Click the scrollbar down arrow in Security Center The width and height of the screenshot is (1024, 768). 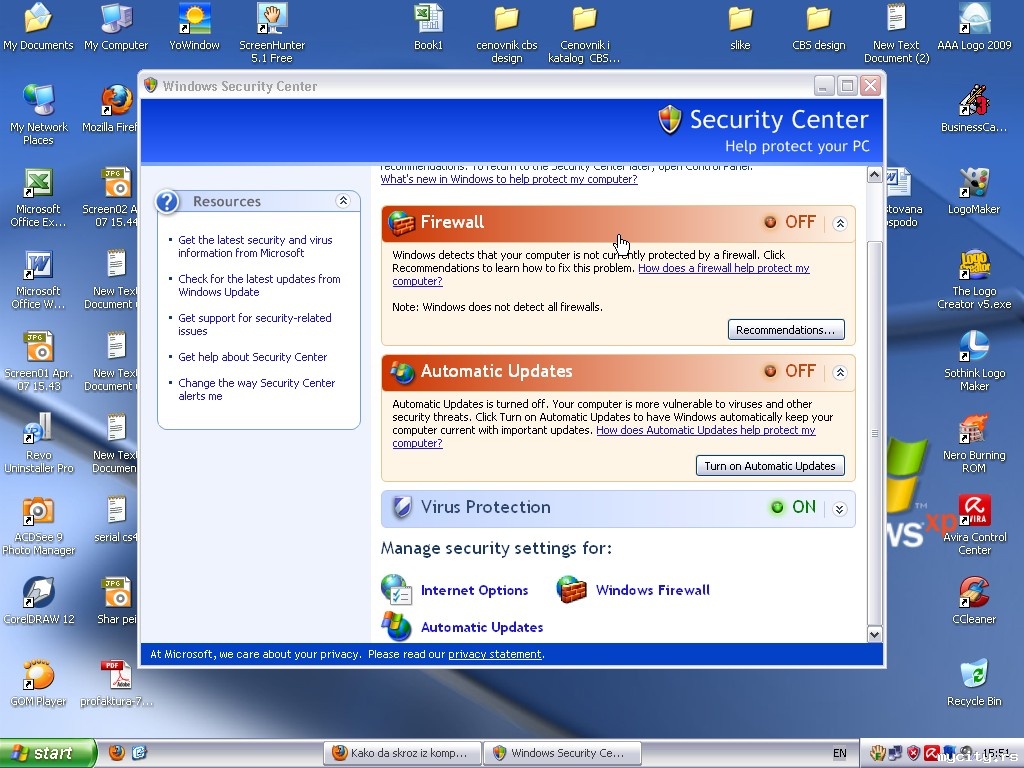(x=874, y=634)
